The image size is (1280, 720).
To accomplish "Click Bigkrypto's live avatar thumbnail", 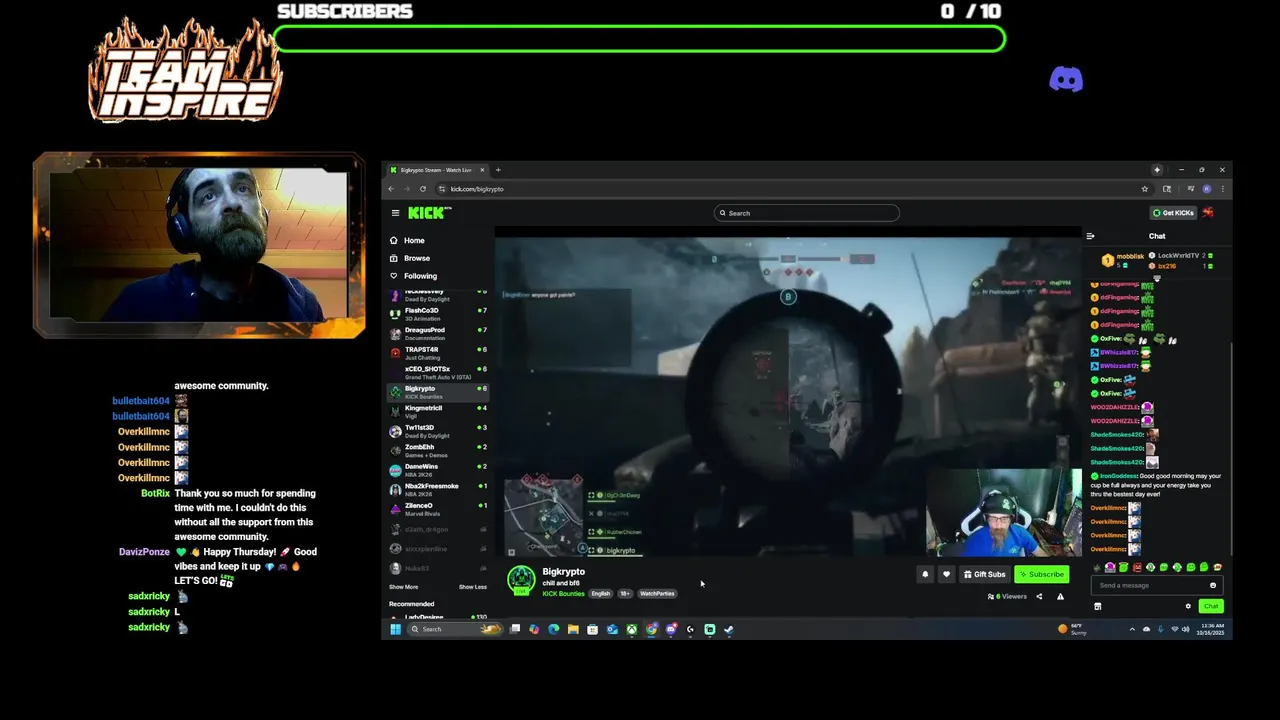I will pos(521,580).
